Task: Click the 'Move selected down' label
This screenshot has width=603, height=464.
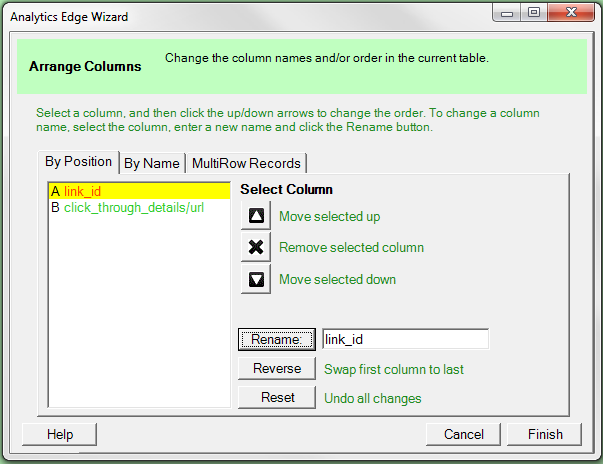Action: tap(337, 279)
